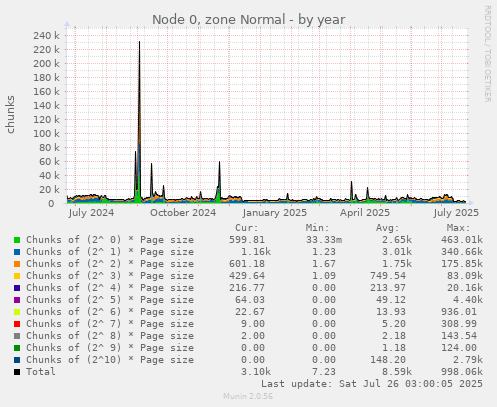Click the 'Chunks of (2^ 4) * Page size' legend label
The image size is (497, 407).
(110, 288)
